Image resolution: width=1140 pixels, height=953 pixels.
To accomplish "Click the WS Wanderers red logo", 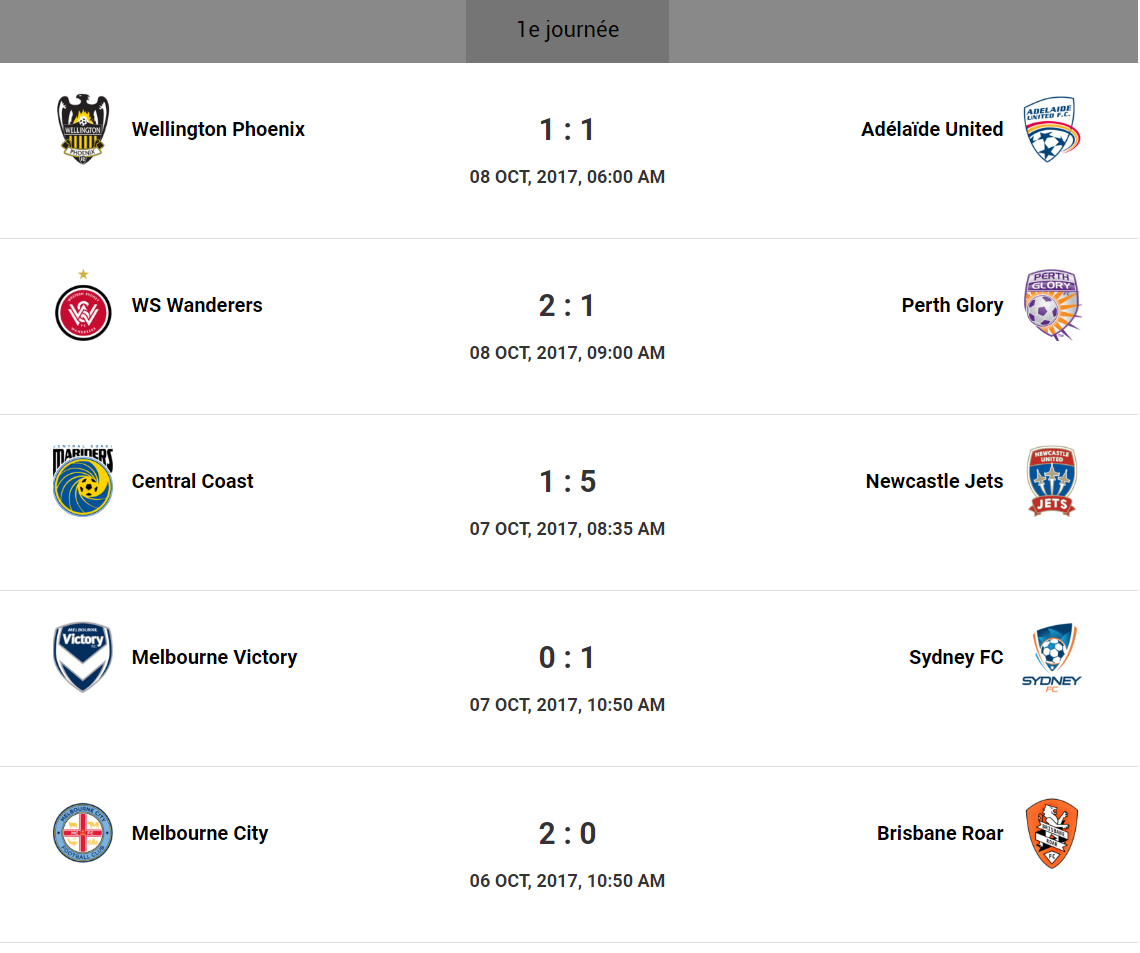I will coord(83,311).
